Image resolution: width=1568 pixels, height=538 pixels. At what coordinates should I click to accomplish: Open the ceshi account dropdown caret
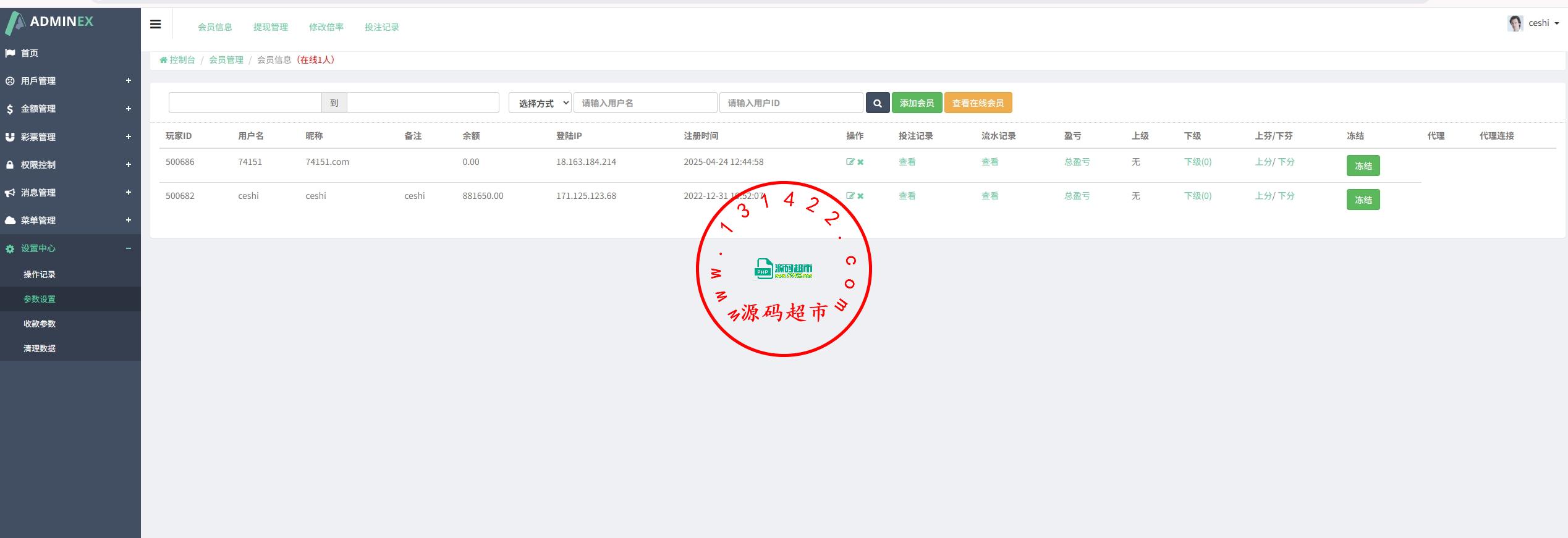click(1556, 23)
